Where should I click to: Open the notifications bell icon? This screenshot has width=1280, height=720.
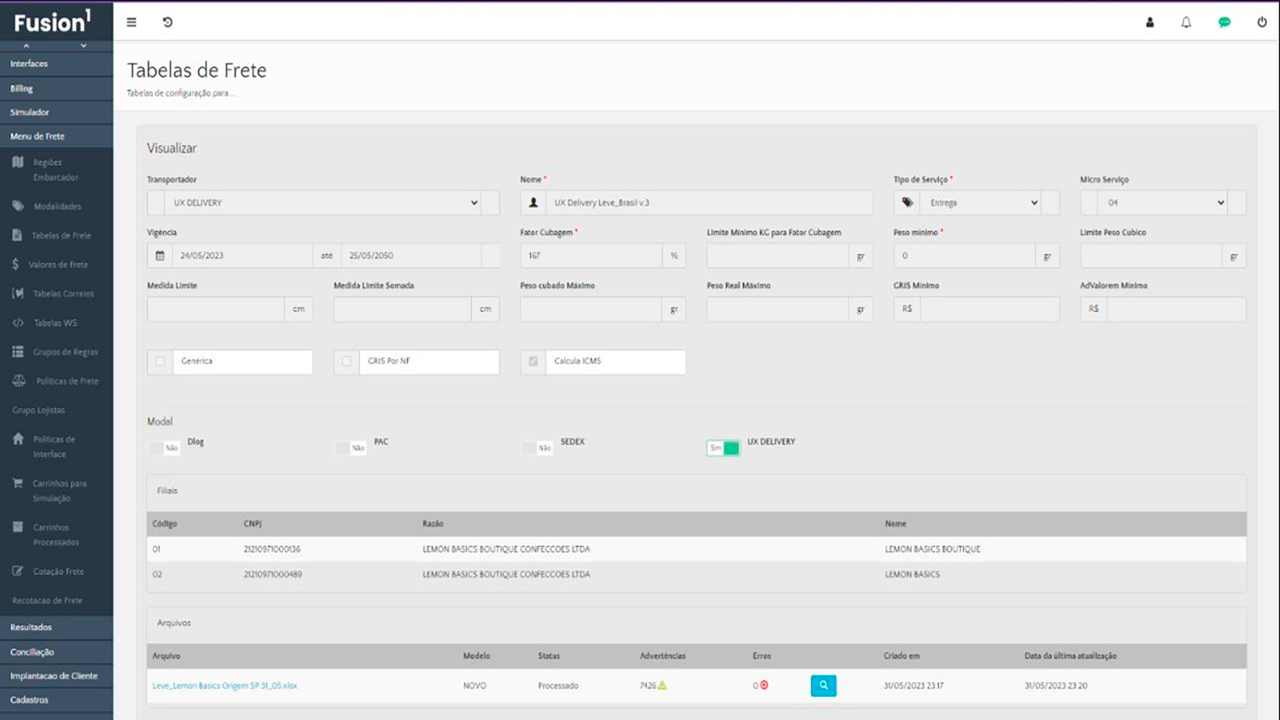(1186, 22)
